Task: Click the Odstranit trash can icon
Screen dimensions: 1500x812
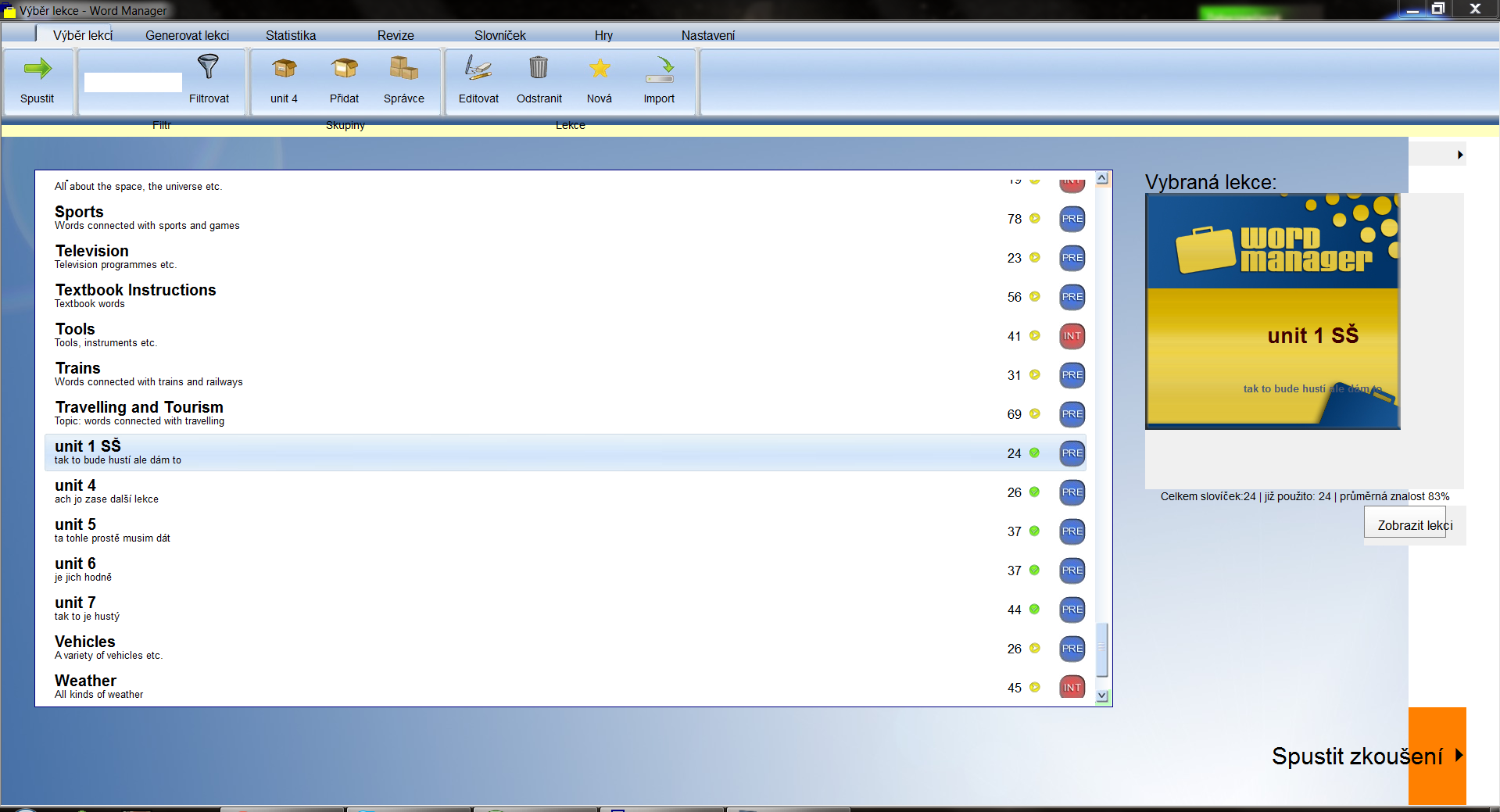Action: (539, 68)
